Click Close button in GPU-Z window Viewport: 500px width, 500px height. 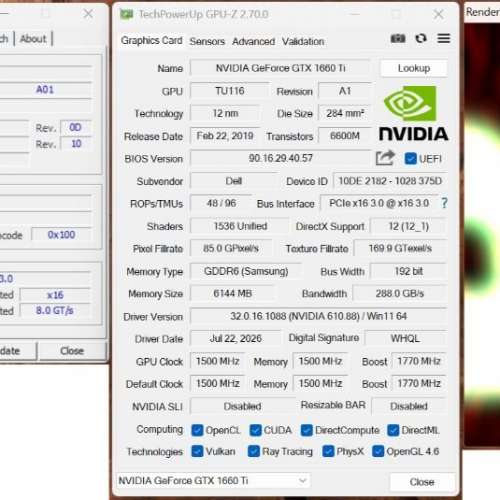422,482
